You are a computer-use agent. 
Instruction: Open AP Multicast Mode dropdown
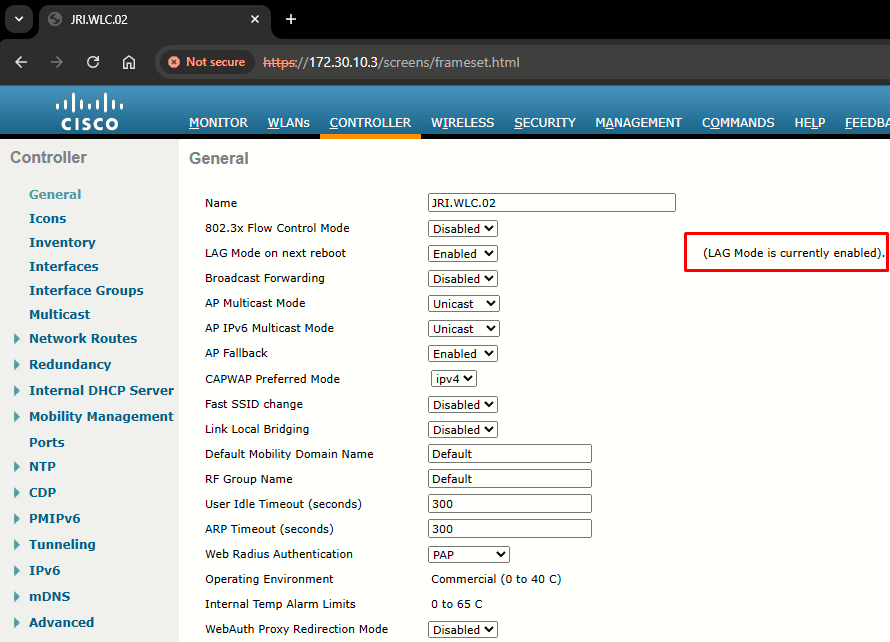(464, 304)
